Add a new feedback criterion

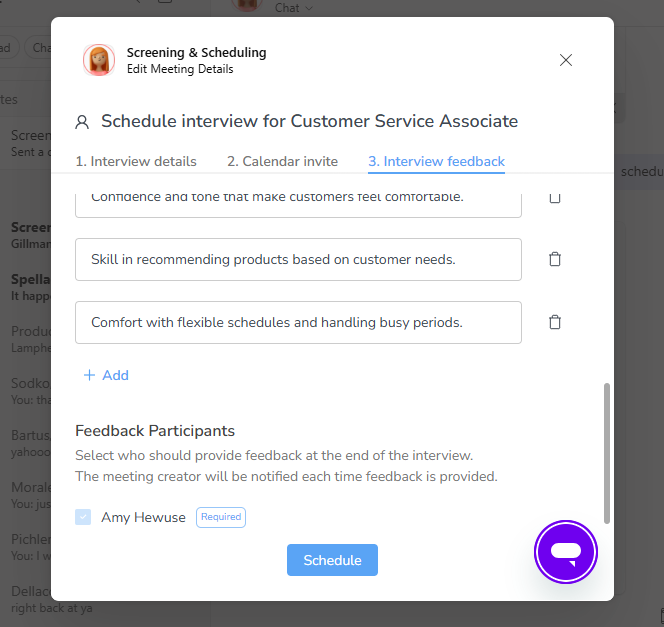[106, 375]
